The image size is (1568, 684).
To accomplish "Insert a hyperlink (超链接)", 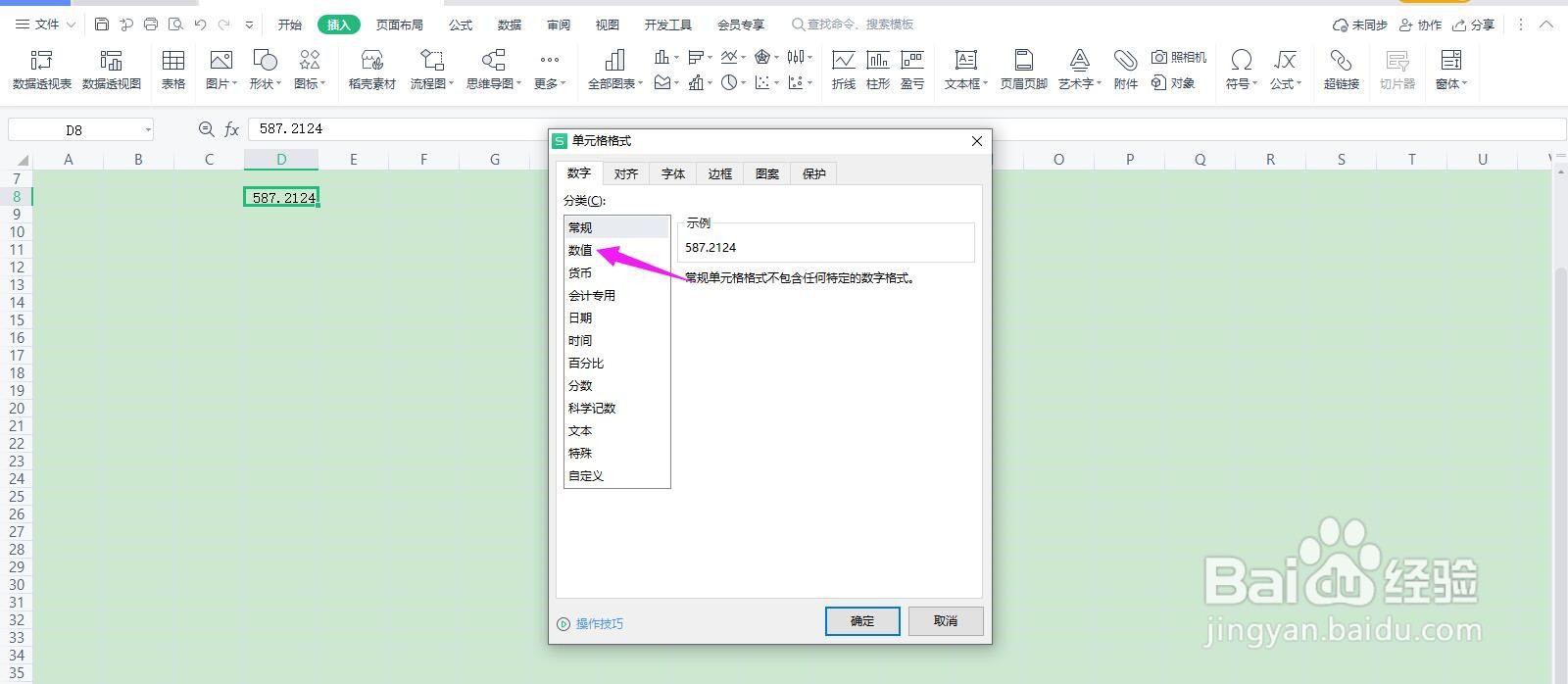I will click(x=1342, y=70).
